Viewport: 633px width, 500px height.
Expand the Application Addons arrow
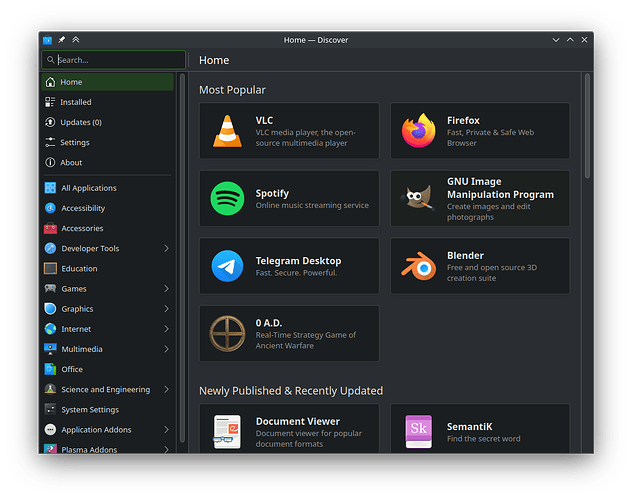166,430
